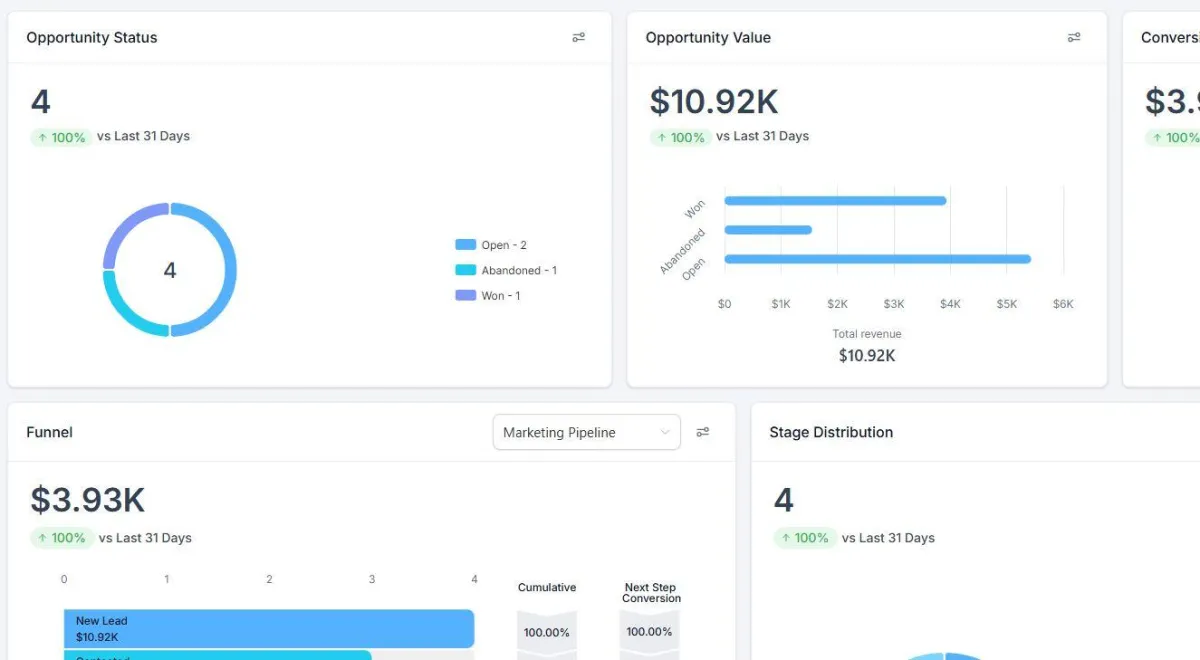Click the Stage Distribution card title
This screenshot has height=660, width=1200.
pyautogui.click(x=831, y=432)
